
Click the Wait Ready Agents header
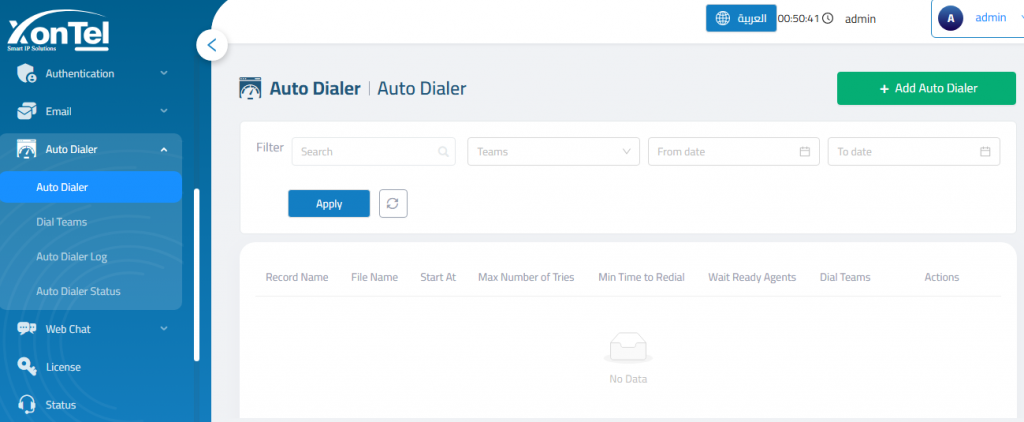[752, 277]
